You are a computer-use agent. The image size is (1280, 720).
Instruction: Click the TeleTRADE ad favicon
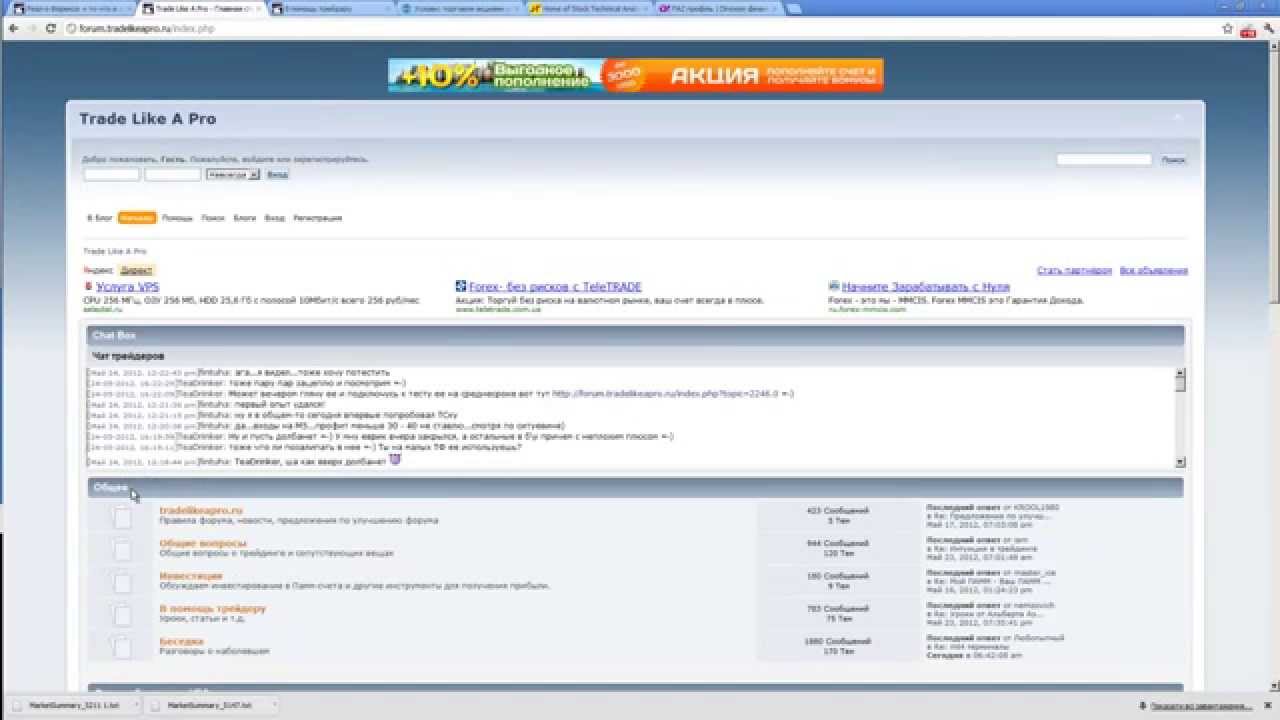461,286
